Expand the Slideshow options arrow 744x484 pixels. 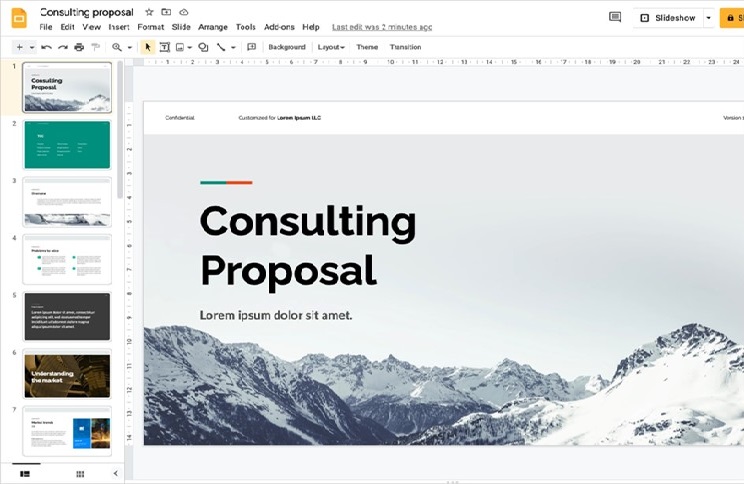[x=708, y=18]
